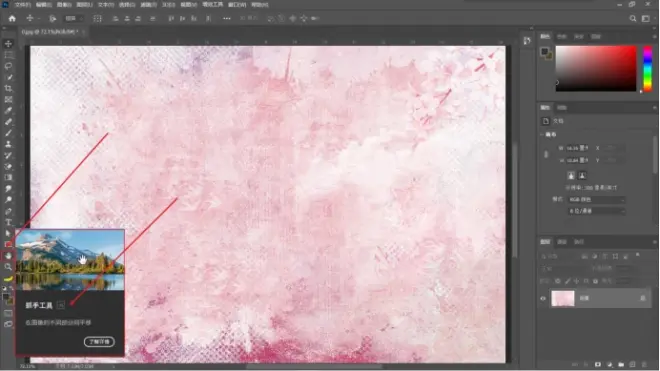Create a new layer with the plus-square icon
The width and height of the screenshot is (660, 371).
point(633,364)
